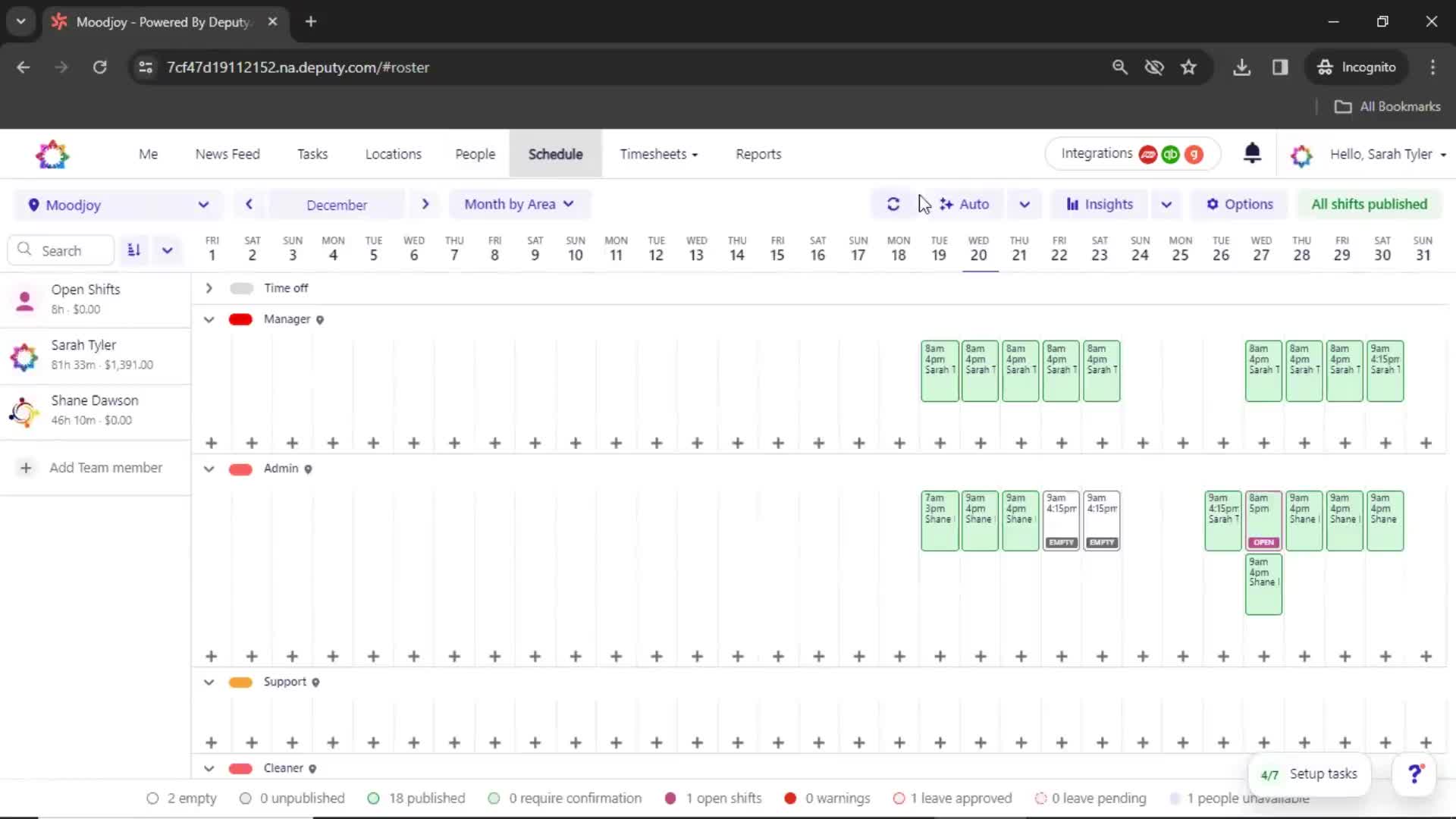Click the notifications bell icon
This screenshot has height=819, width=1456.
coord(1252,154)
